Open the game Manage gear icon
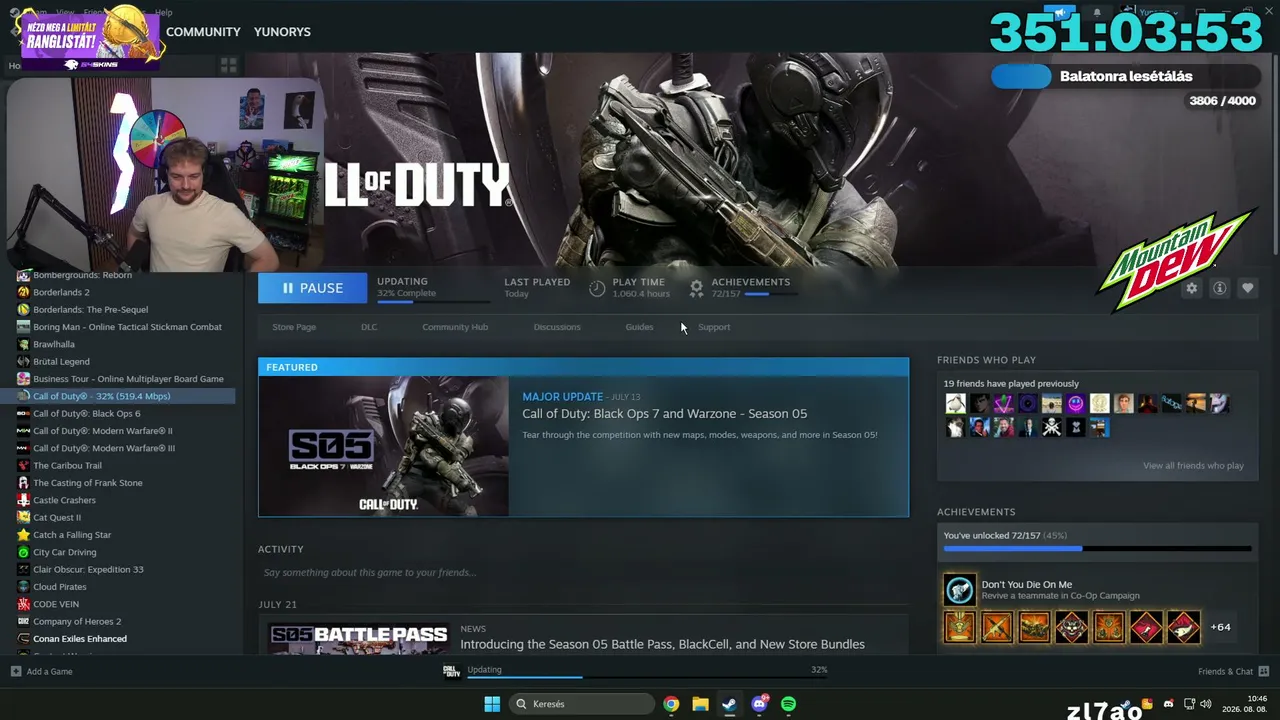 (1191, 288)
